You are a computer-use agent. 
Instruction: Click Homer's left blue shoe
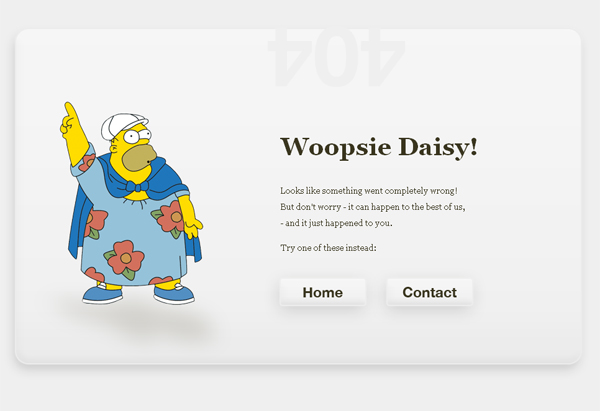pos(102,295)
